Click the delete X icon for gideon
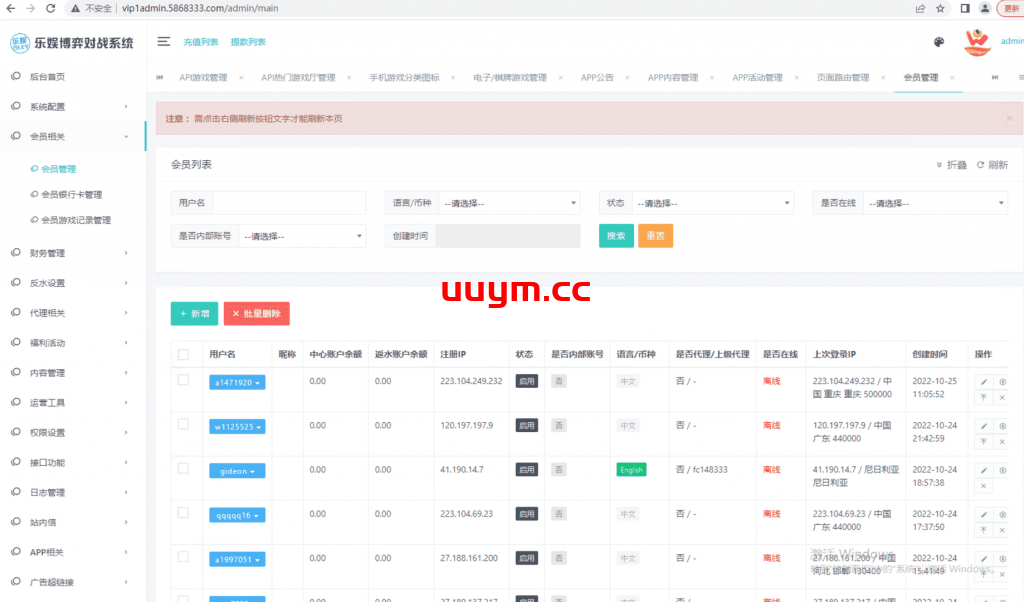 coord(983,486)
